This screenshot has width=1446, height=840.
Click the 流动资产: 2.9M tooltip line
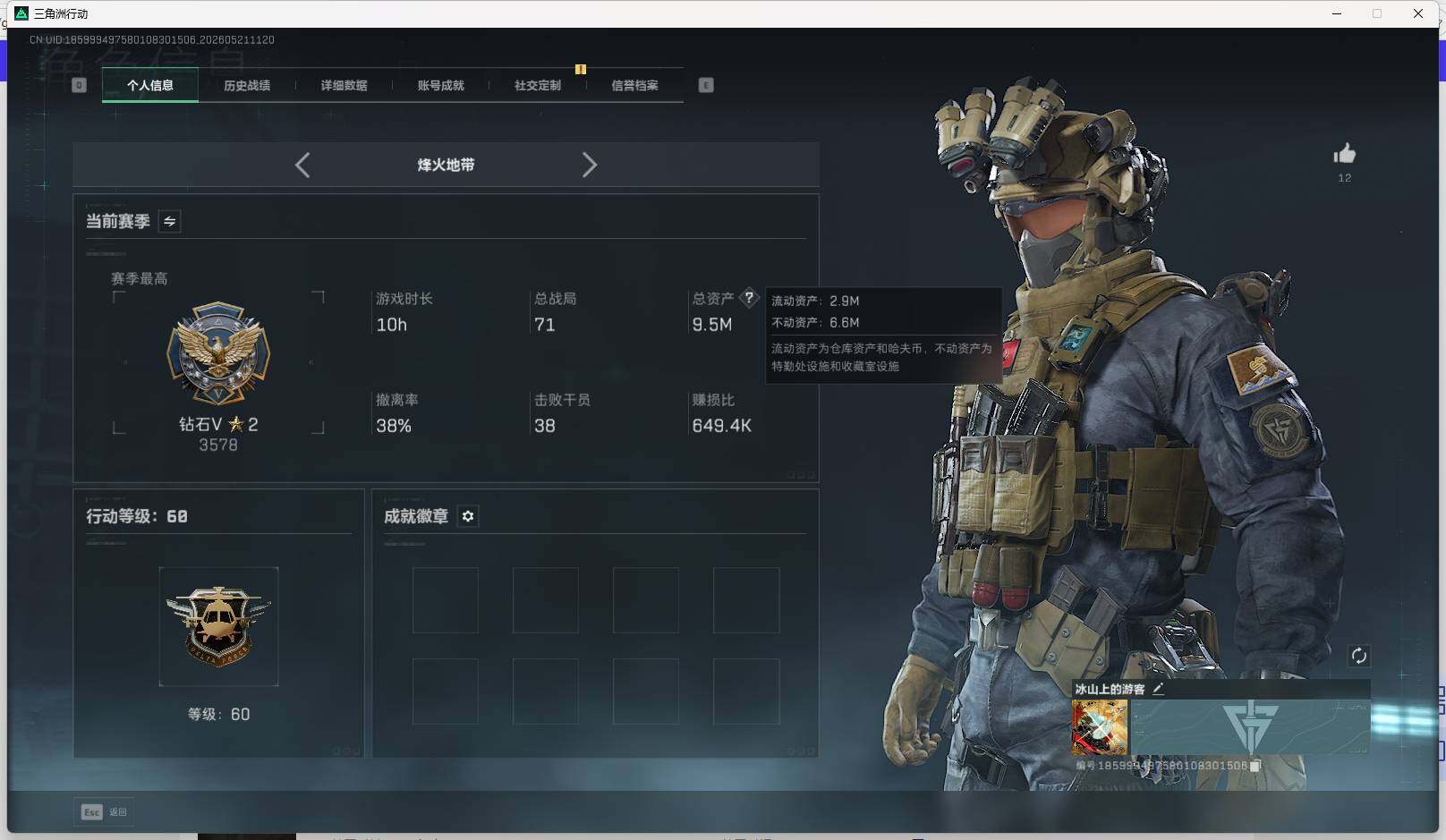pos(815,301)
